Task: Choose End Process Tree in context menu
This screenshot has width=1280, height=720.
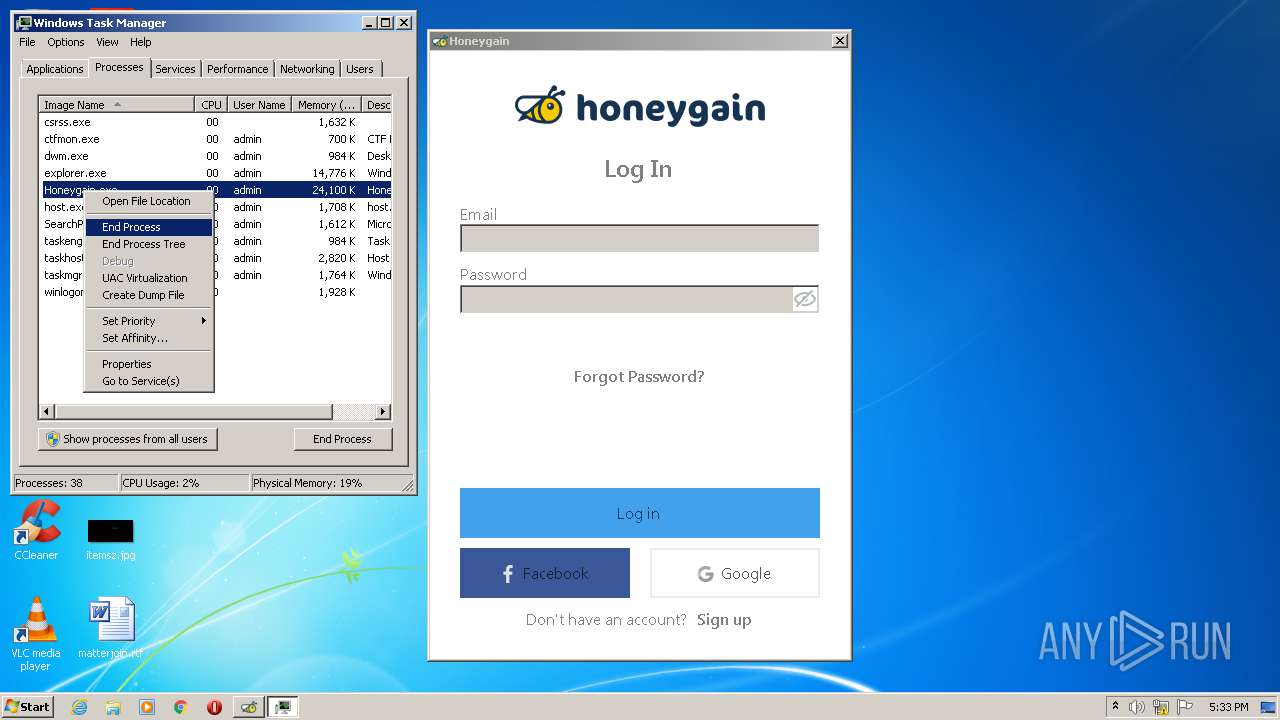Action: coord(149,244)
